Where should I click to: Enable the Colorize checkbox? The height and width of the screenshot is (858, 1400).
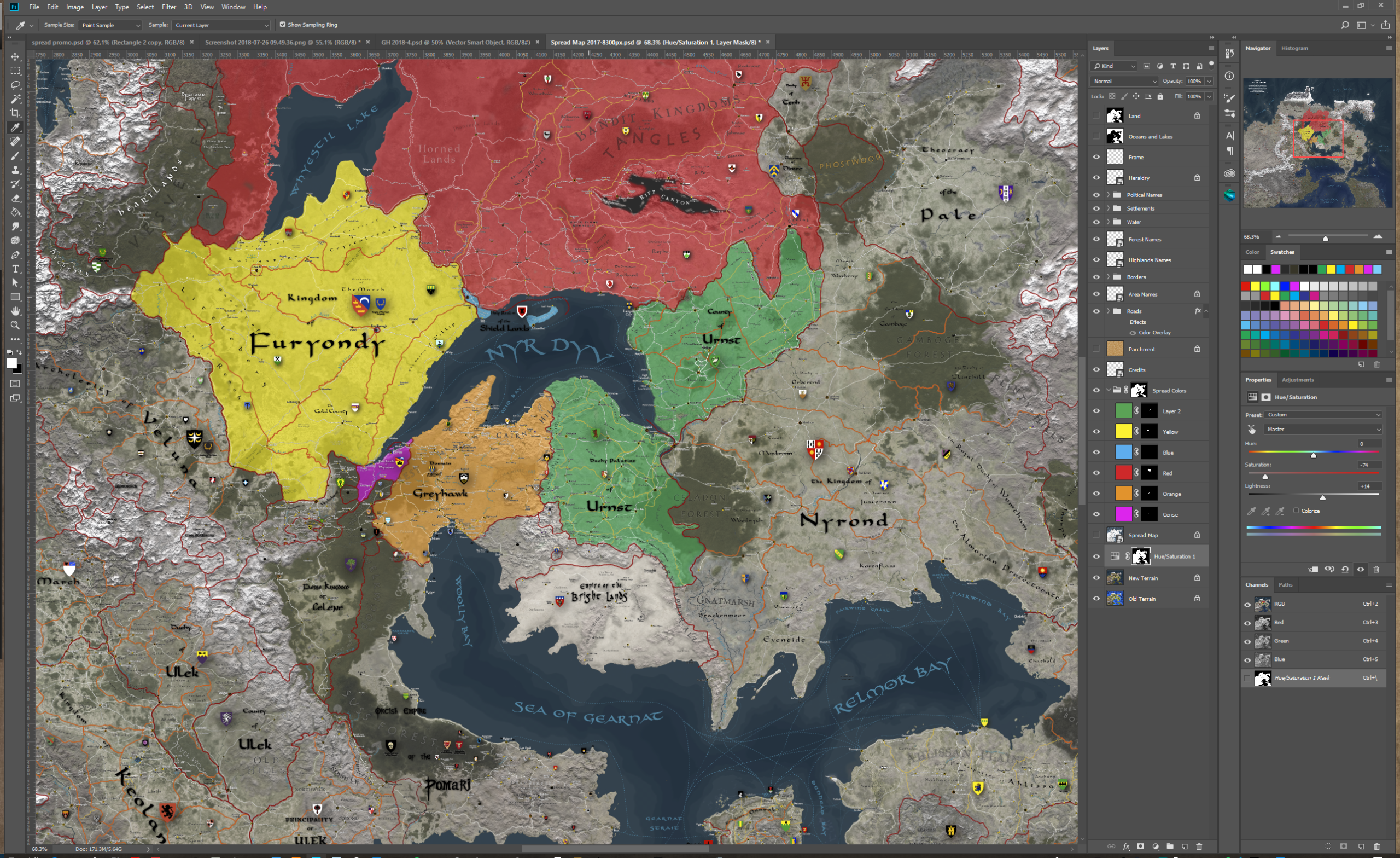tap(1296, 511)
